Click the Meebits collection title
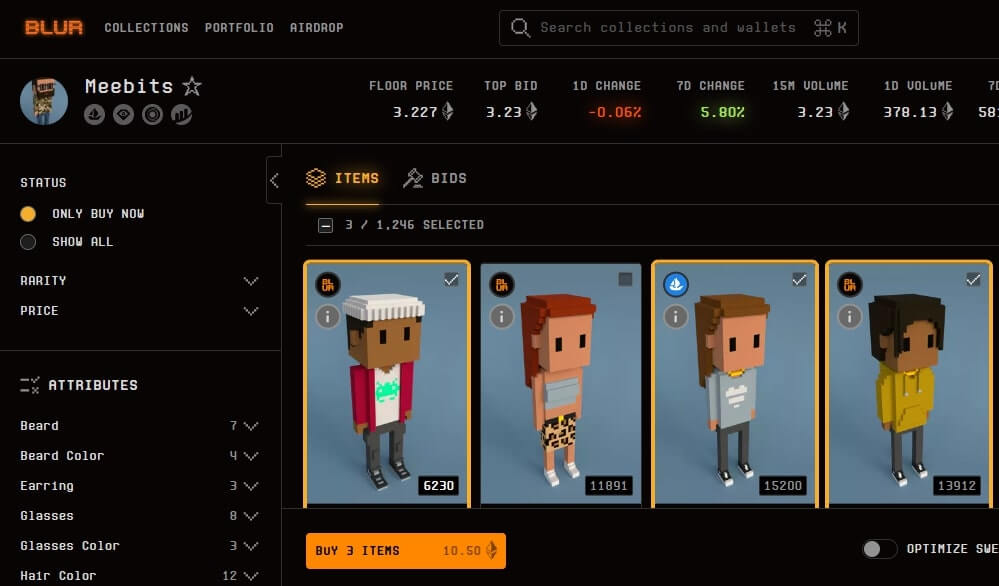This screenshot has height=586, width=999. 129,86
